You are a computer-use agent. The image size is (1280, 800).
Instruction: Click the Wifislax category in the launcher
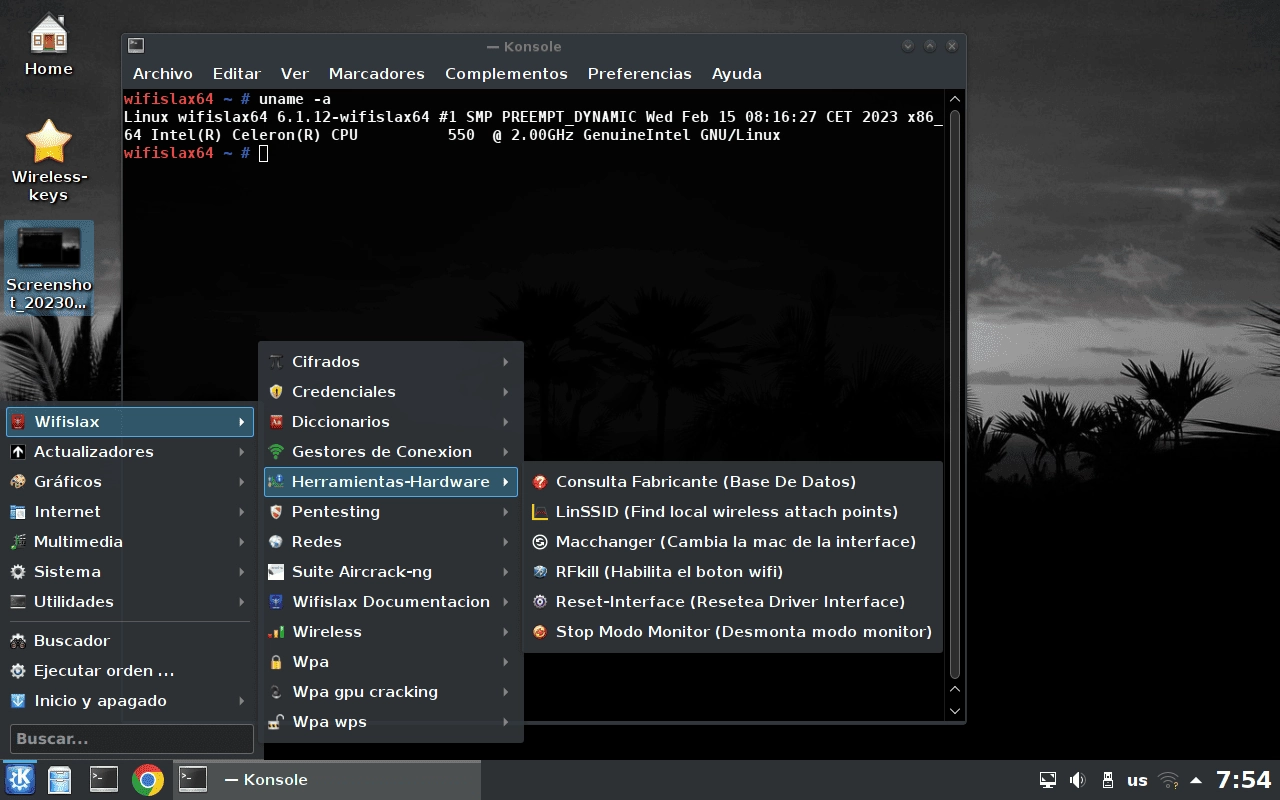click(130, 422)
